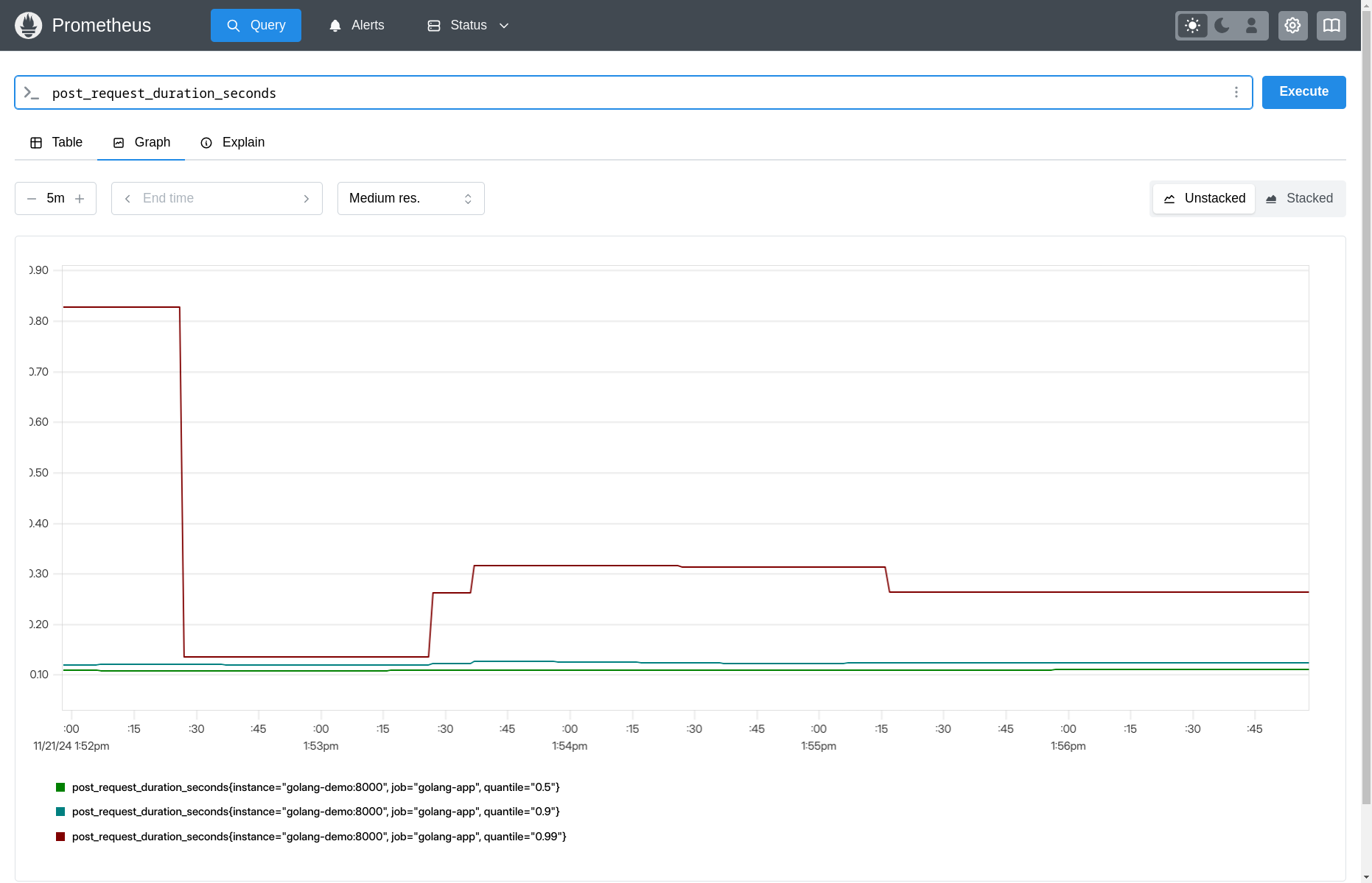Open the Medium res. resolution selector
Image resolution: width=1372 pixels, height=883 pixels.
pos(410,198)
